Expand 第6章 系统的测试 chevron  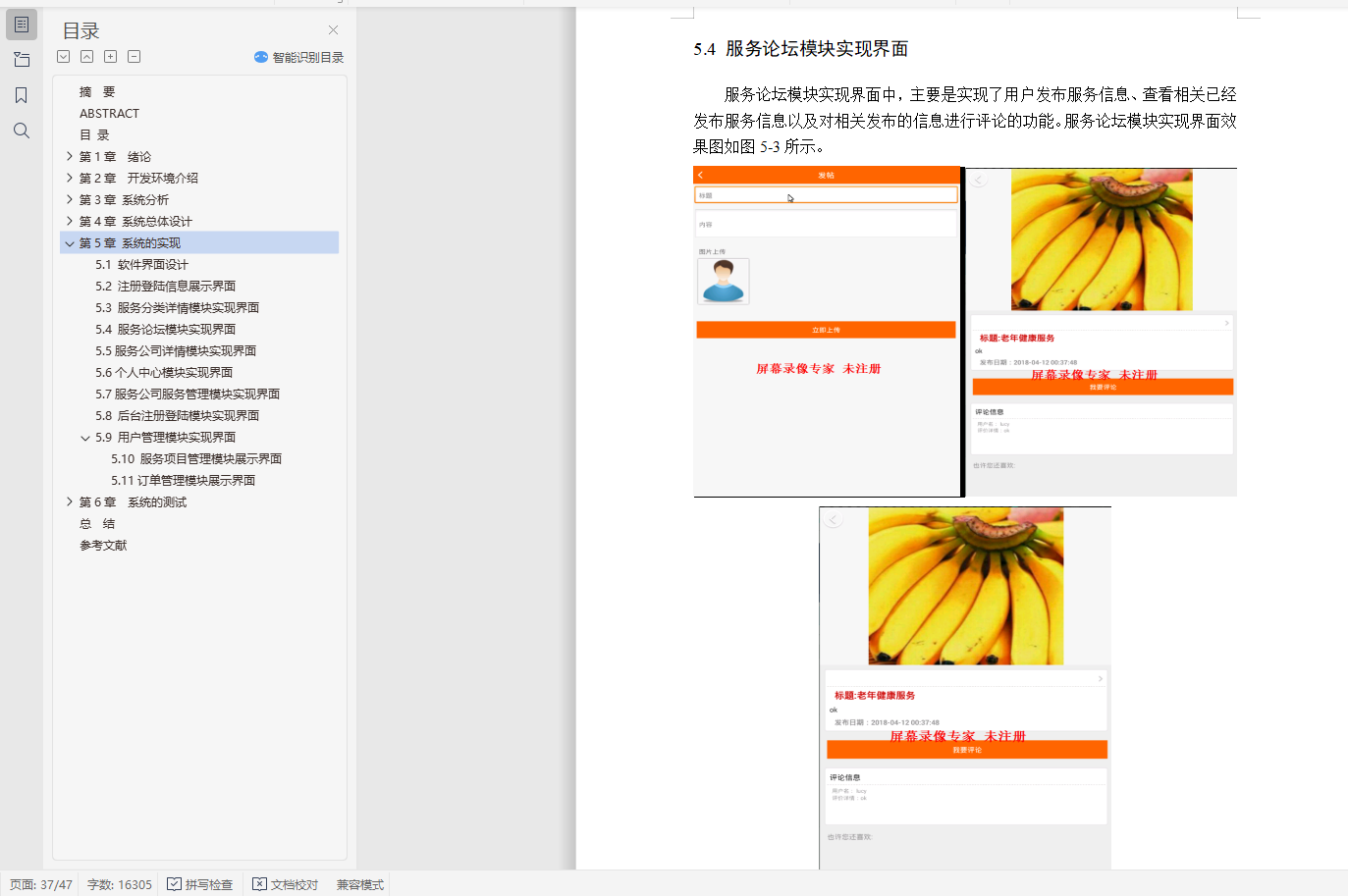70,501
